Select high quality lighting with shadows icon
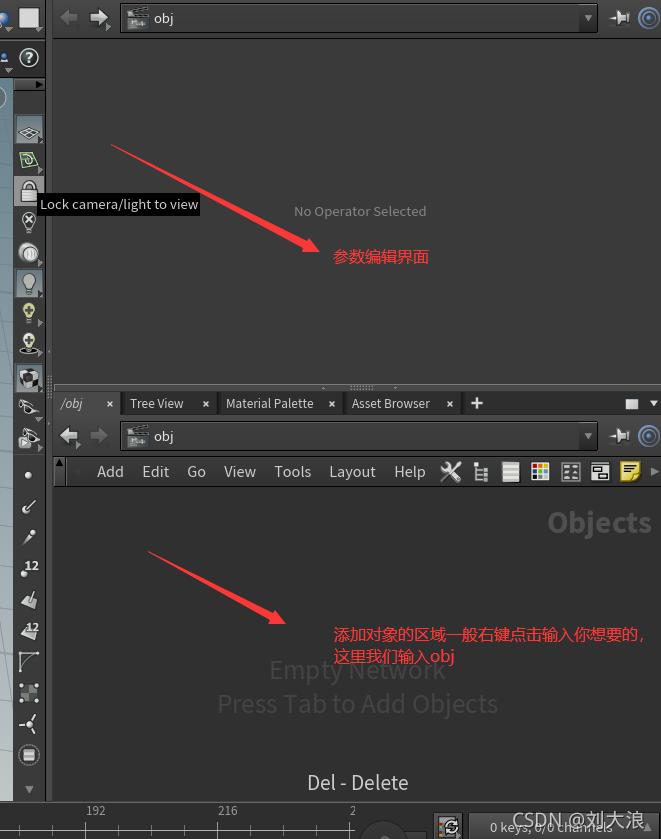661x839 pixels. tap(29, 344)
